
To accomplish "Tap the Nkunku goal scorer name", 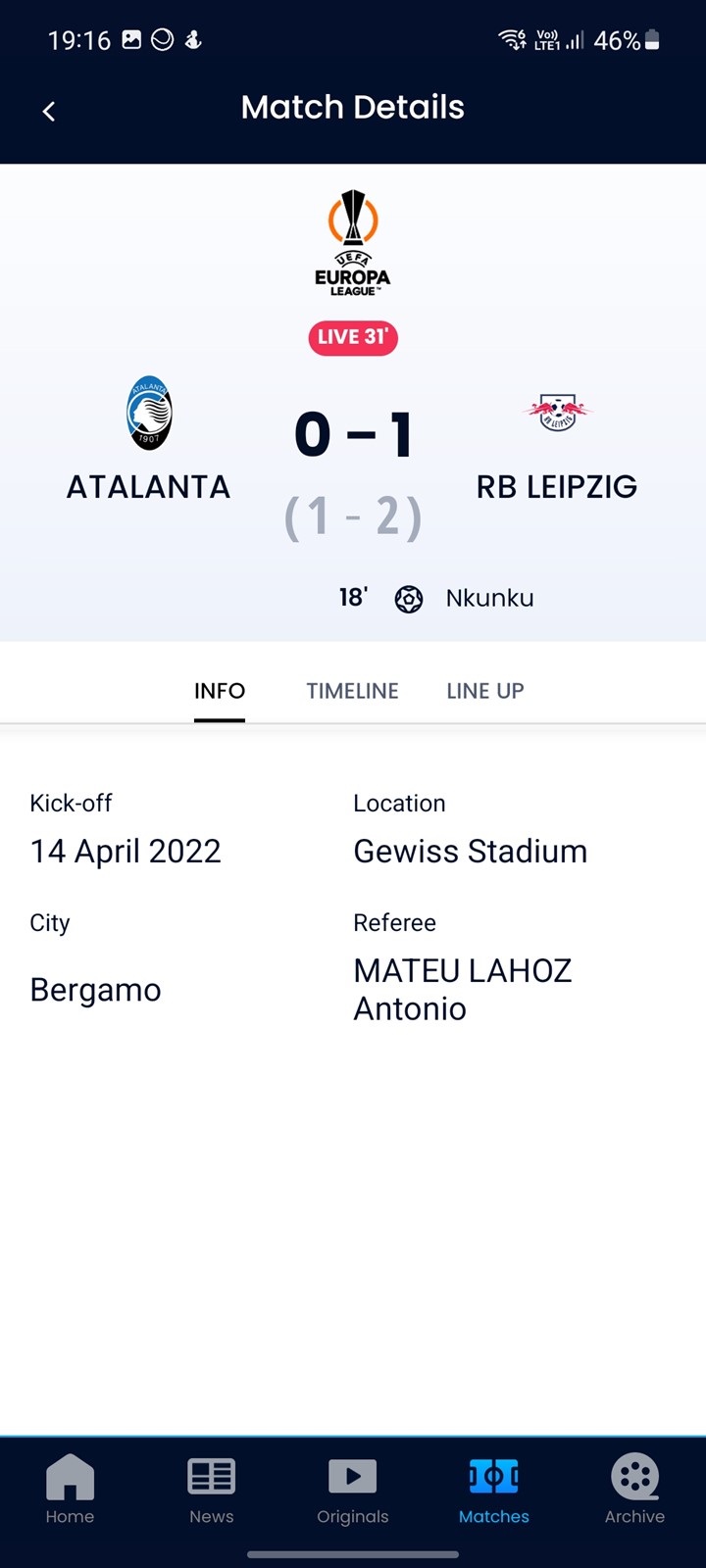I will click(489, 598).
